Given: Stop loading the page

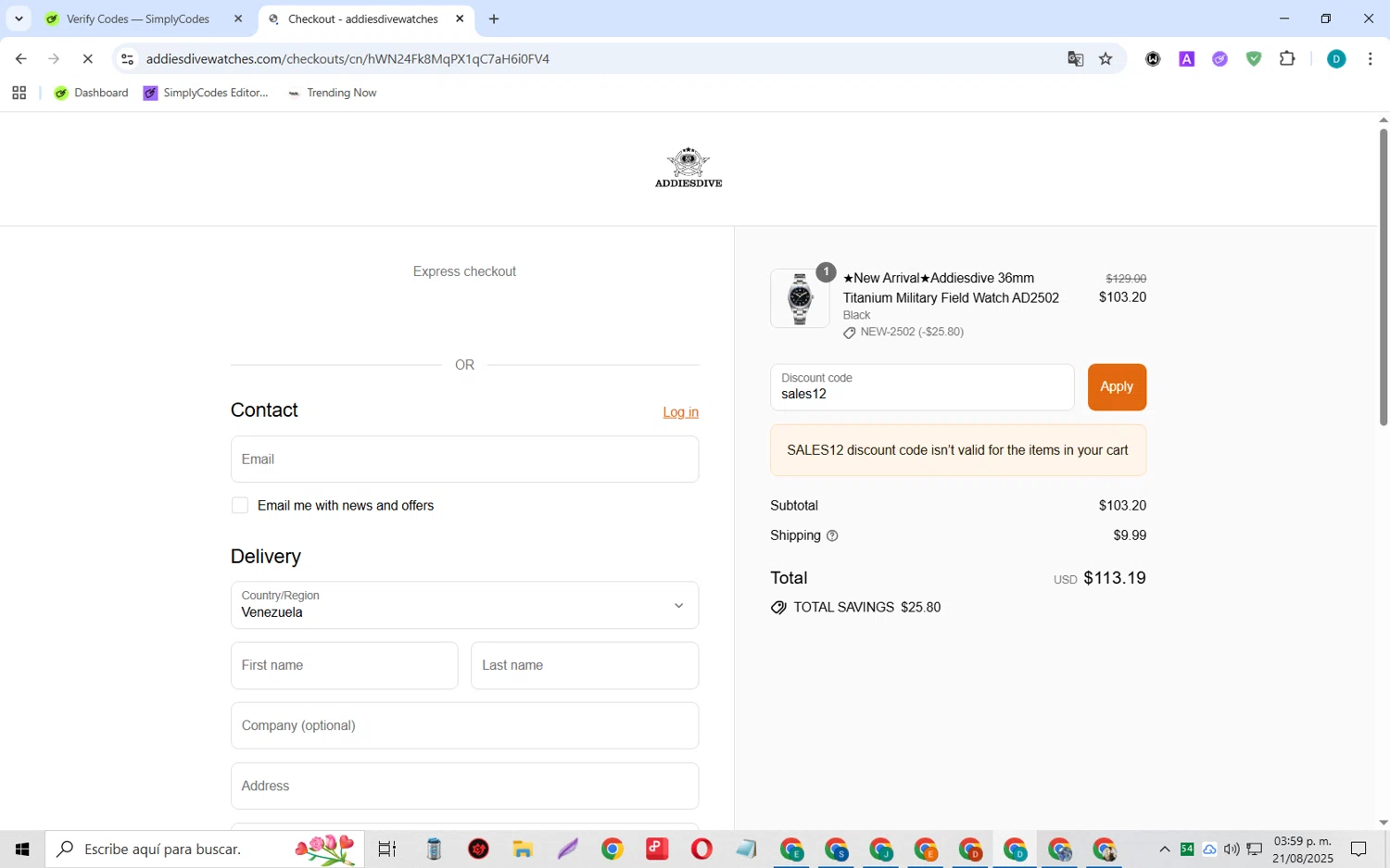Looking at the screenshot, I should 87,58.
